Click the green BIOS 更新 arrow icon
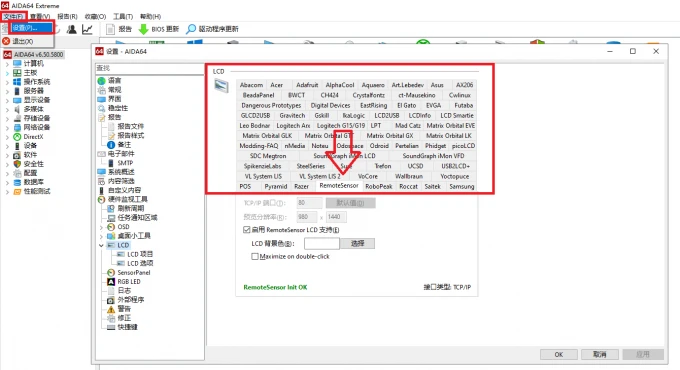 [143, 29]
